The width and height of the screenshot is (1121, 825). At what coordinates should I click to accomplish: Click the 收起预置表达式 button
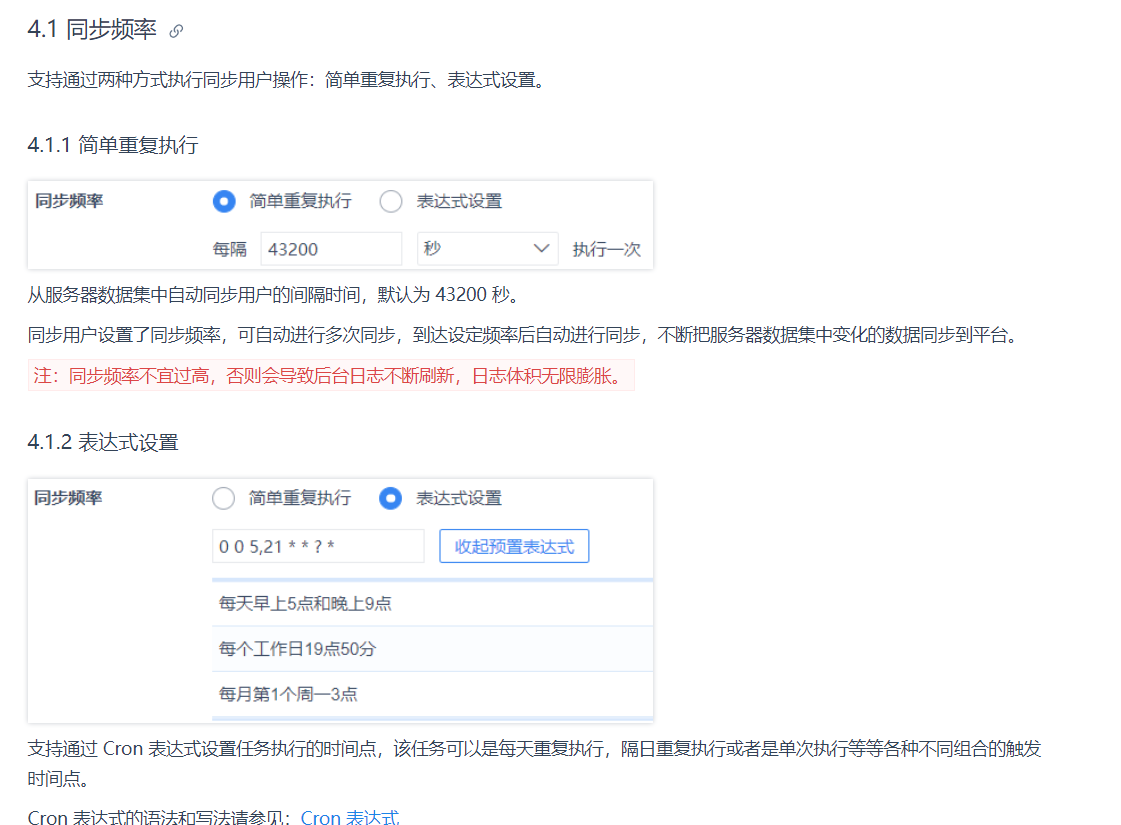pyautogui.click(x=514, y=546)
